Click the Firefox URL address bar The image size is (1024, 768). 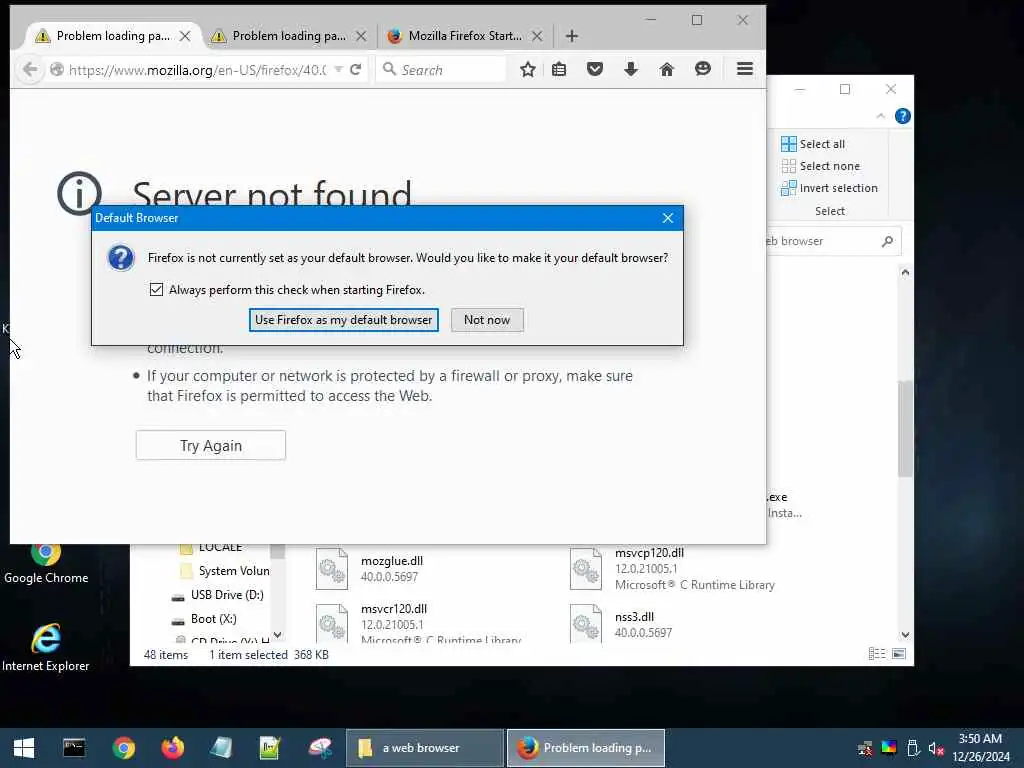click(x=197, y=70)
